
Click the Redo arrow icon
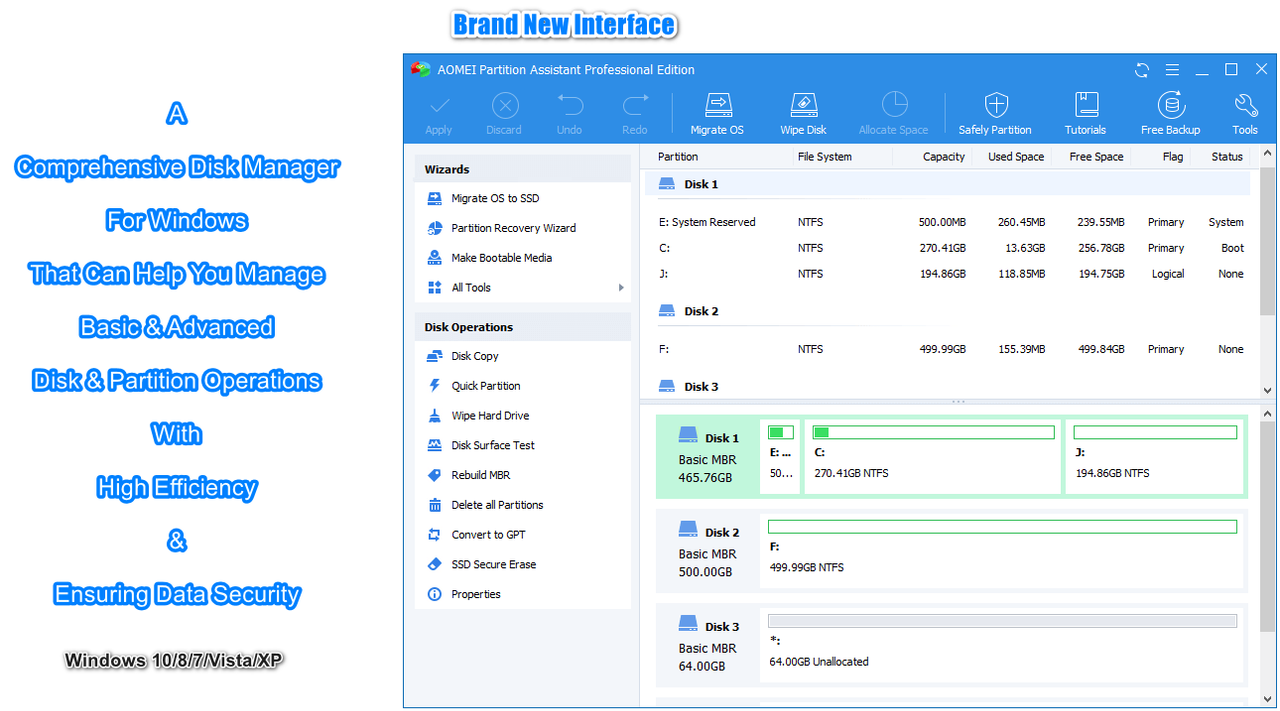click(x=635, y=105)
